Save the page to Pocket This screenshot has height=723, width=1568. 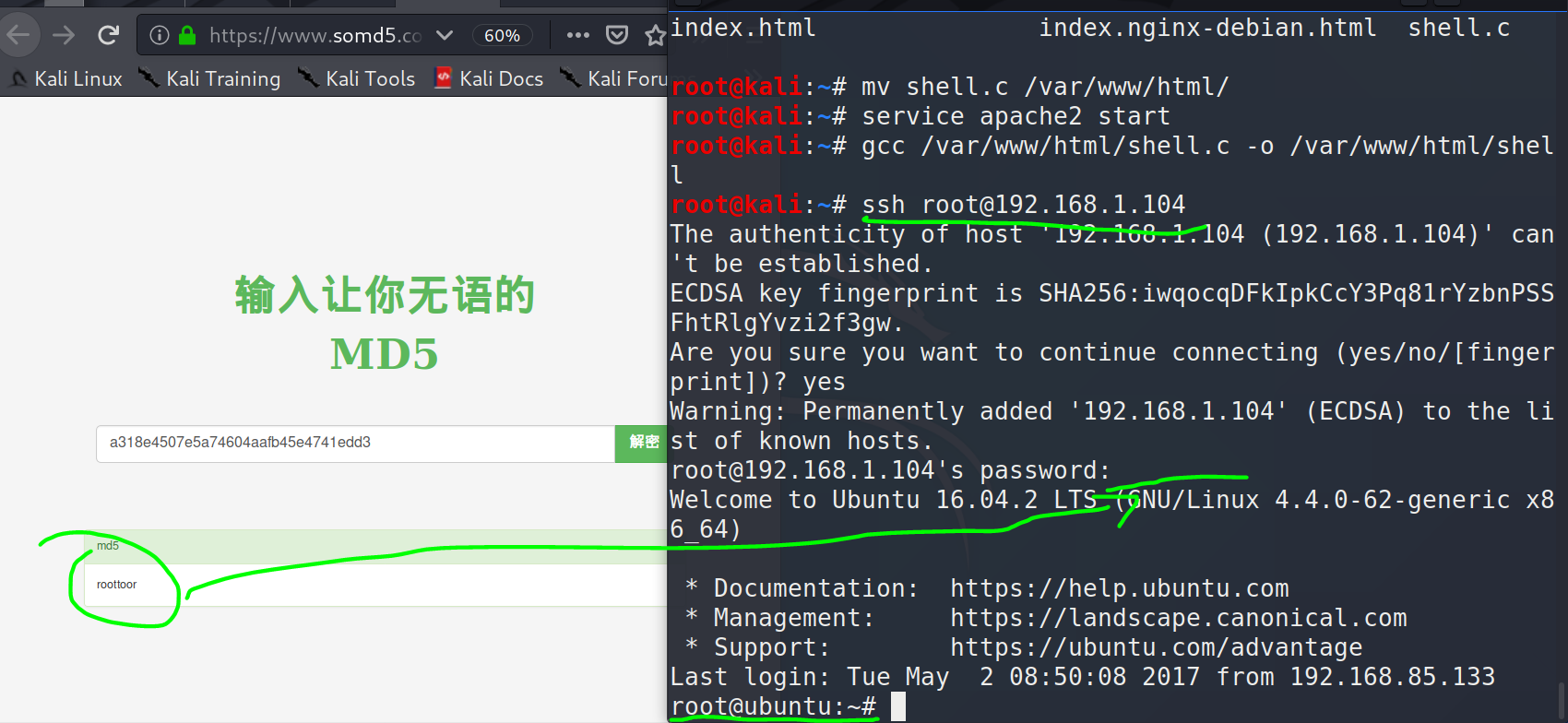(x=617, y=36)
